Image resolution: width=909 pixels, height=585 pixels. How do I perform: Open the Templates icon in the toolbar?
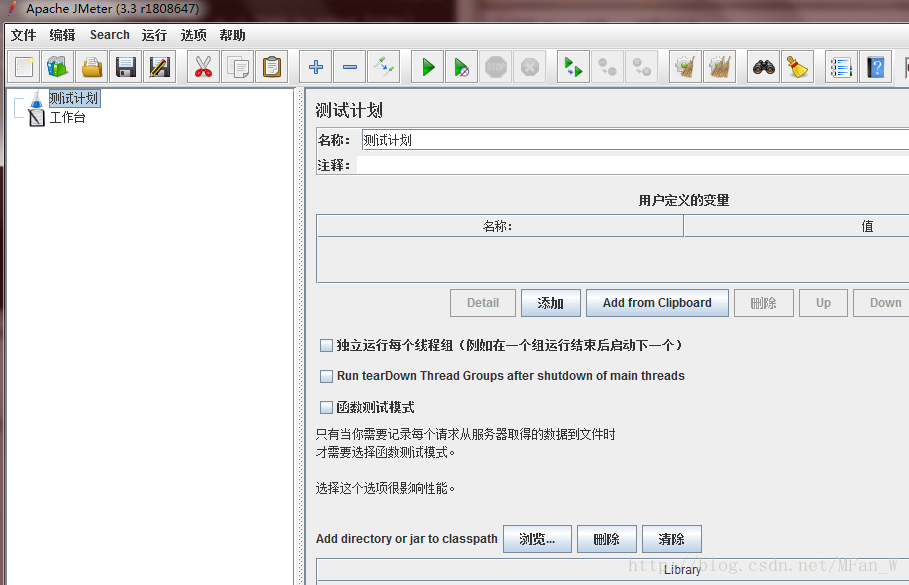(57, 67)
